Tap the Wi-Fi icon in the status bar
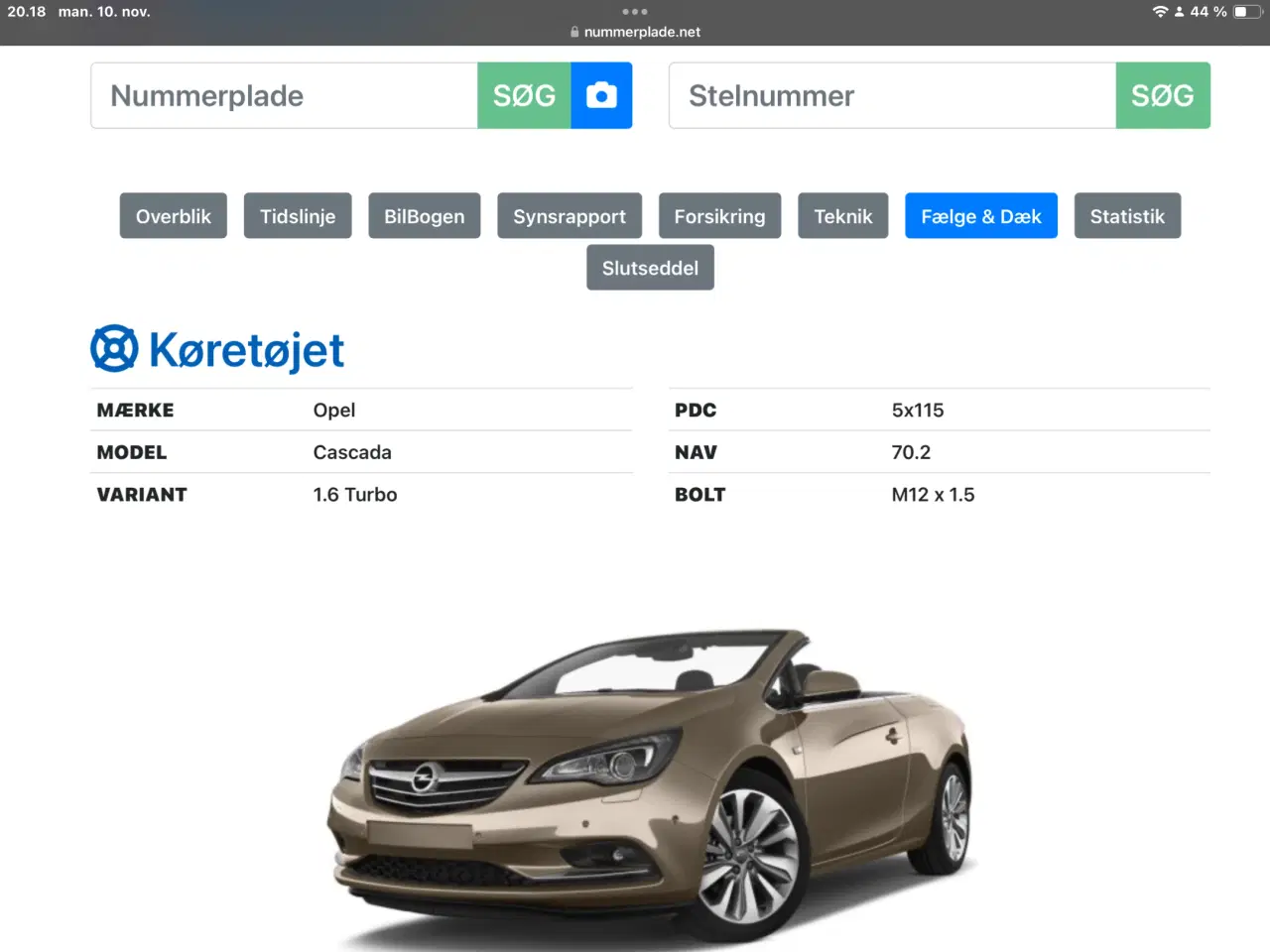The height and width of the screenshot is (952, 1270). tap(1162, 13)
